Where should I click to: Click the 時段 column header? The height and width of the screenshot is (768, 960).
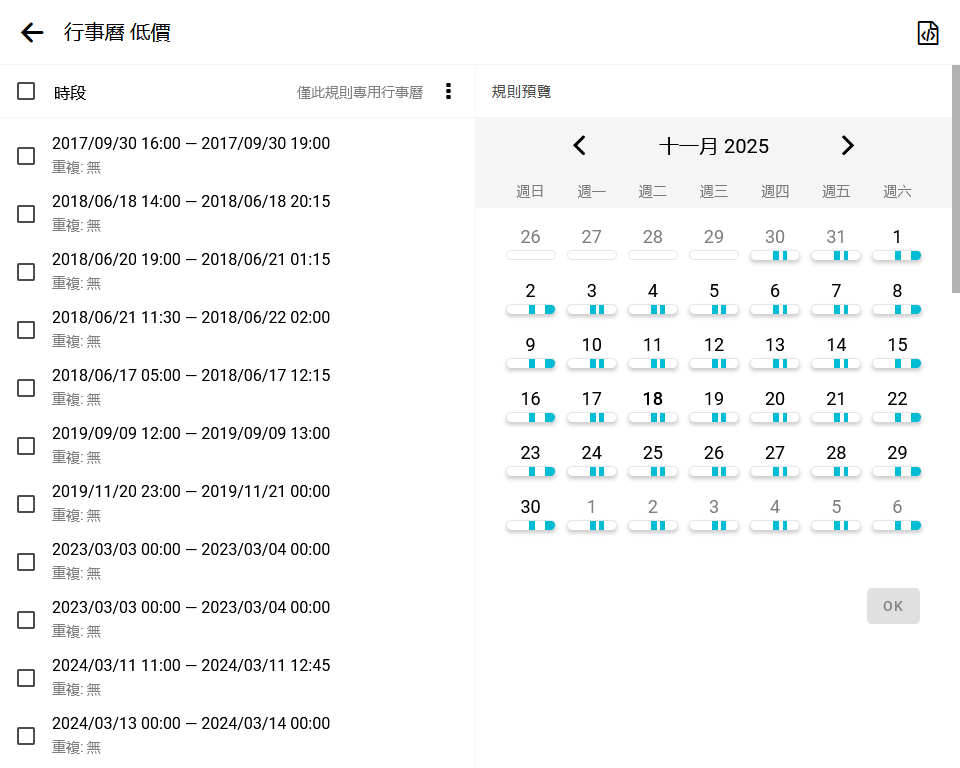70,93
